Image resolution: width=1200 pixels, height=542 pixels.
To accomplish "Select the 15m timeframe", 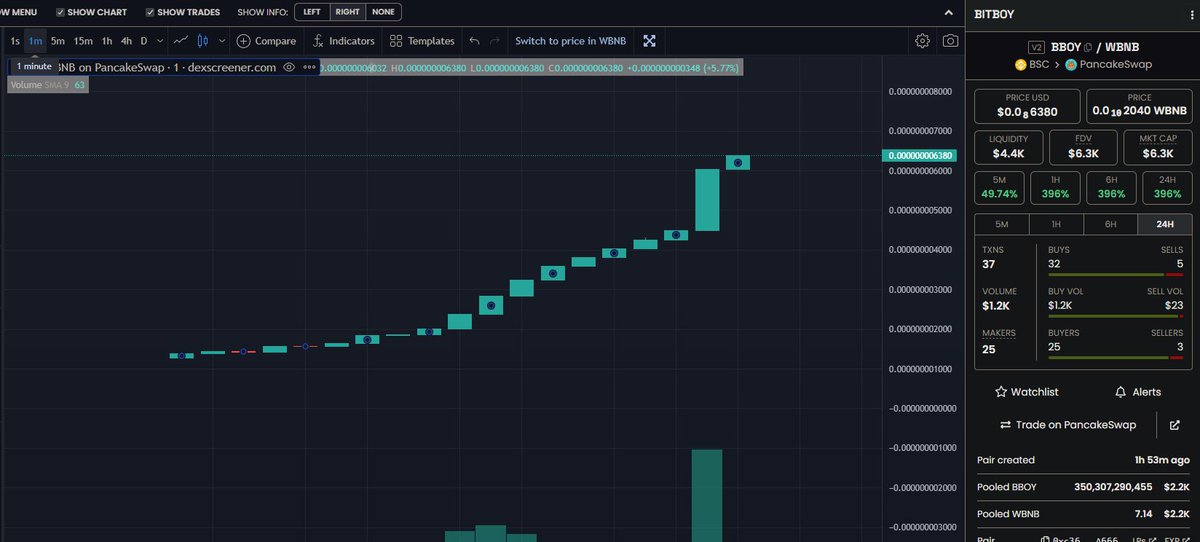I will pos(83,41).
